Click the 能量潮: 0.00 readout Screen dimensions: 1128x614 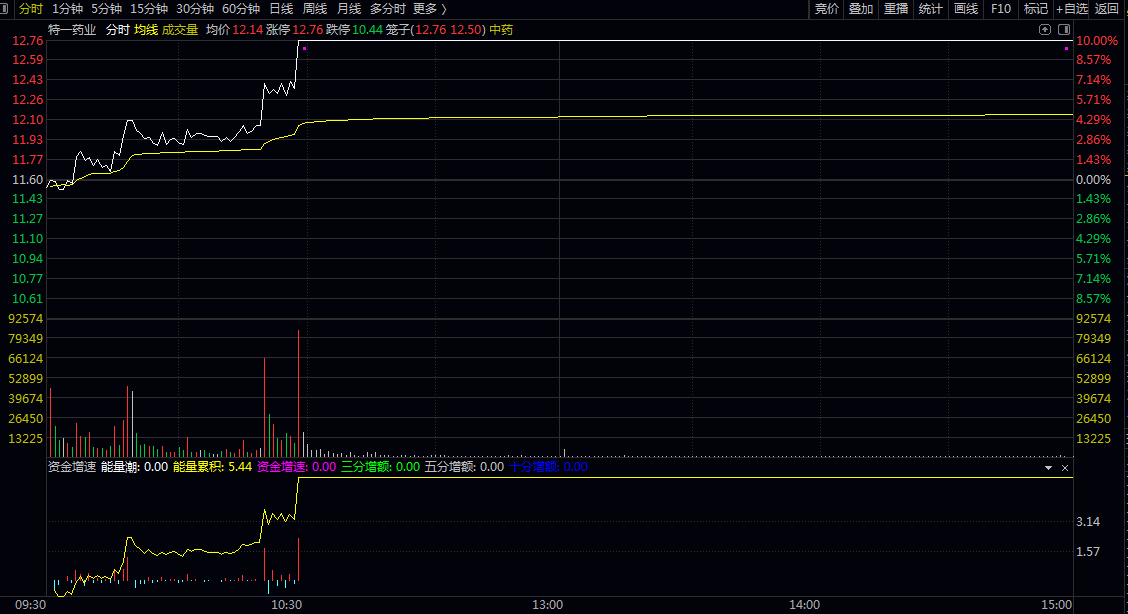pos(135,467)
